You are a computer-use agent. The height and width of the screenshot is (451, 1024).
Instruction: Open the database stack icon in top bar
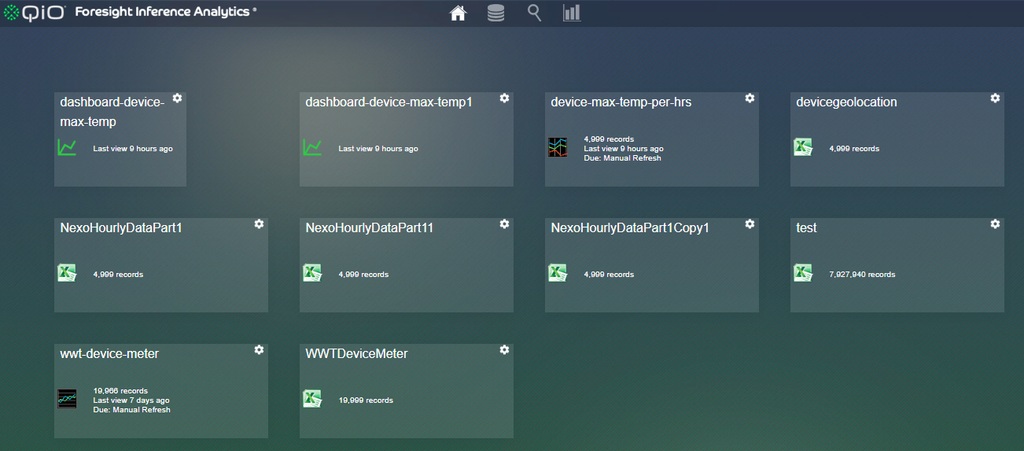tap(496, 13)
